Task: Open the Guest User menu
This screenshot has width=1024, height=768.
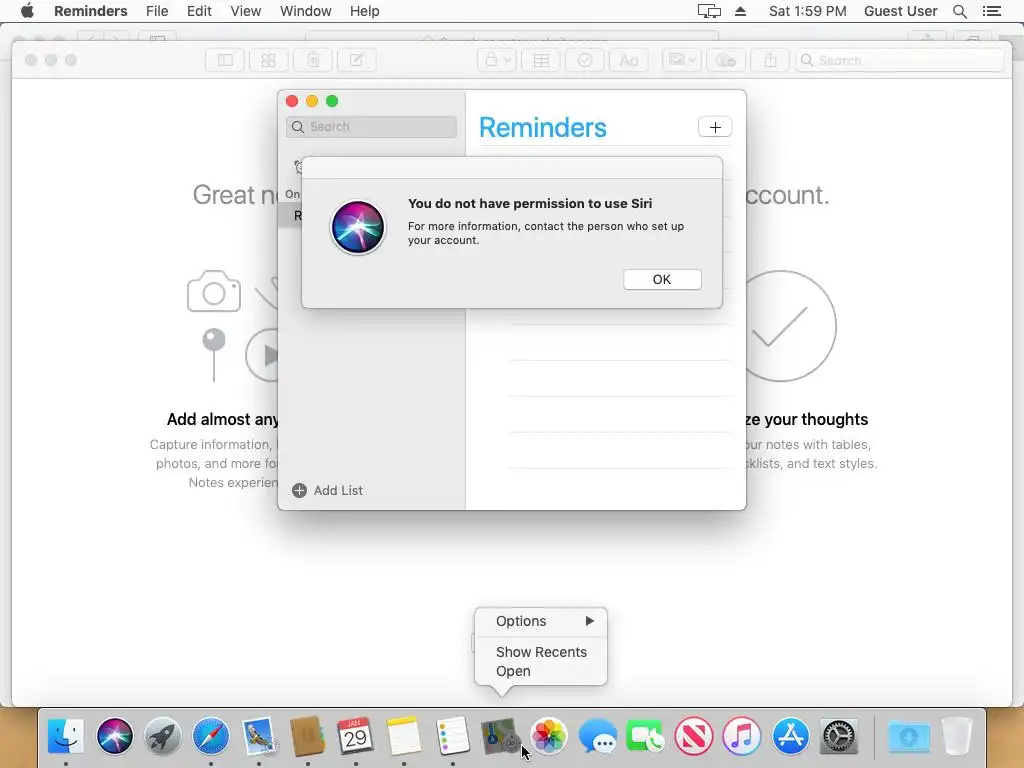Action: coord(901,11)
